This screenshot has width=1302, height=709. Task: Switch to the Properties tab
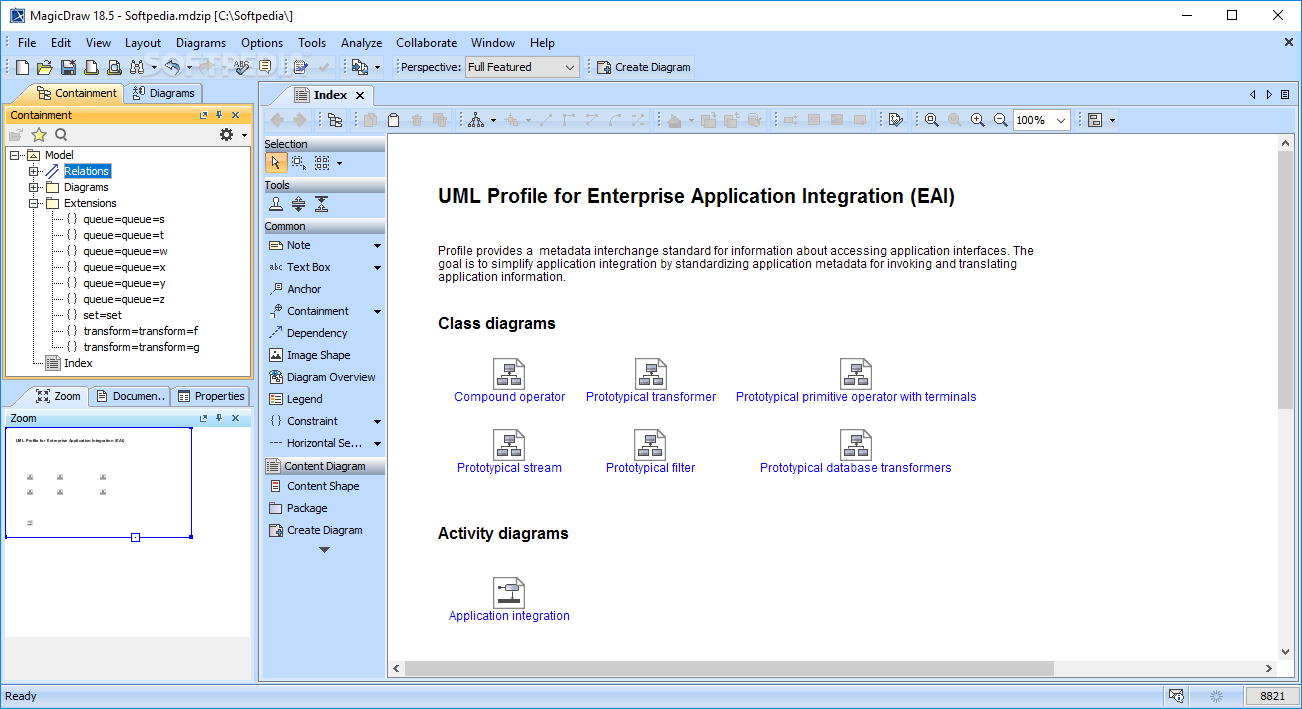(x=211, y=396)
